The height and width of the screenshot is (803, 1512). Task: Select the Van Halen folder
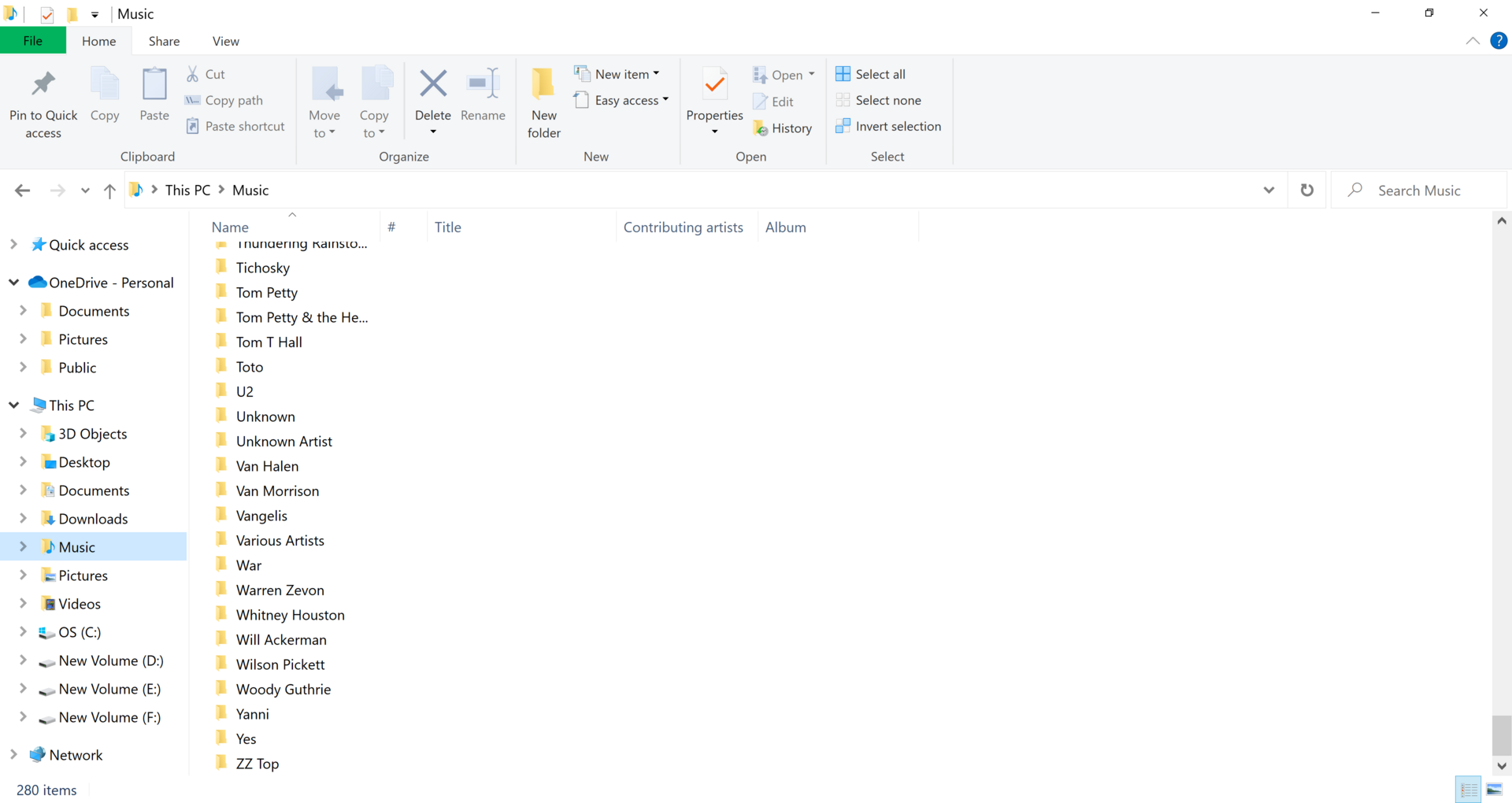[x=267, y=466]
